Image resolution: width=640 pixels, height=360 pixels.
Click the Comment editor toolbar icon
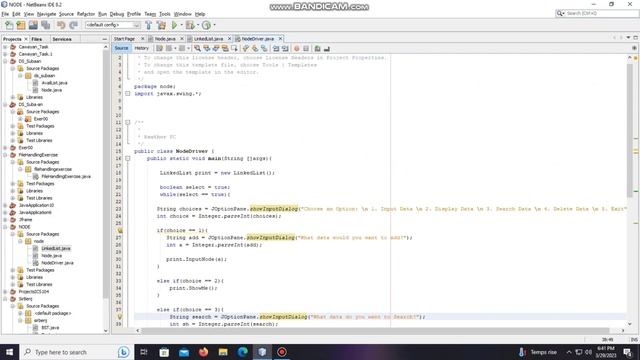[x=318, y=48]
